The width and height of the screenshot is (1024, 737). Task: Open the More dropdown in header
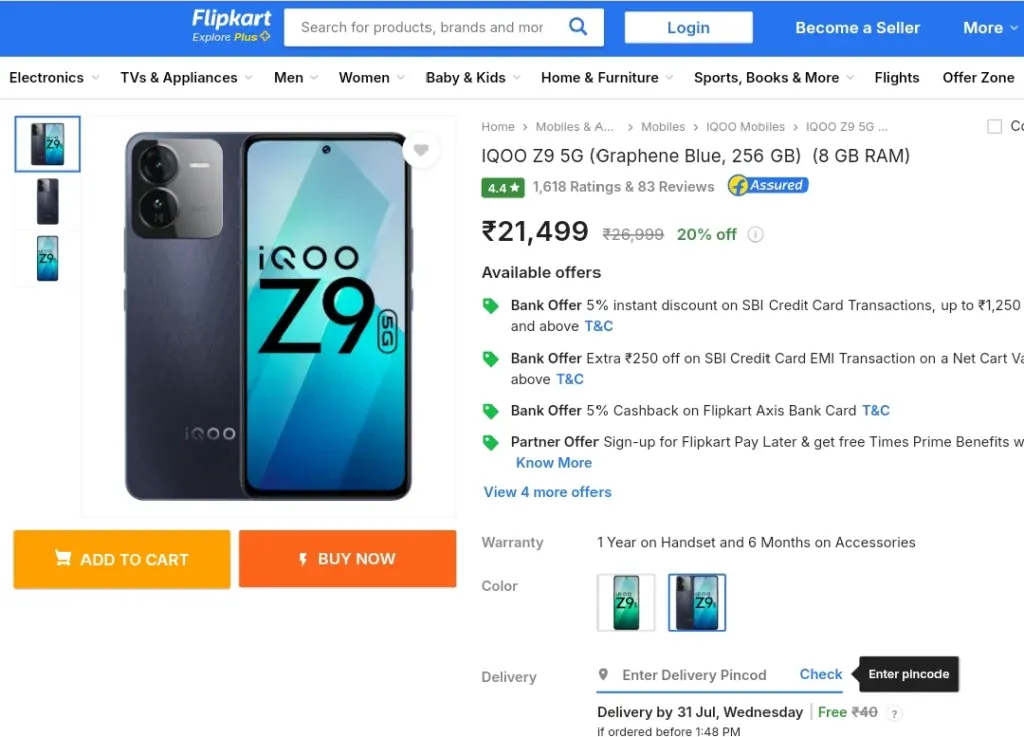(x=990, y=28)
